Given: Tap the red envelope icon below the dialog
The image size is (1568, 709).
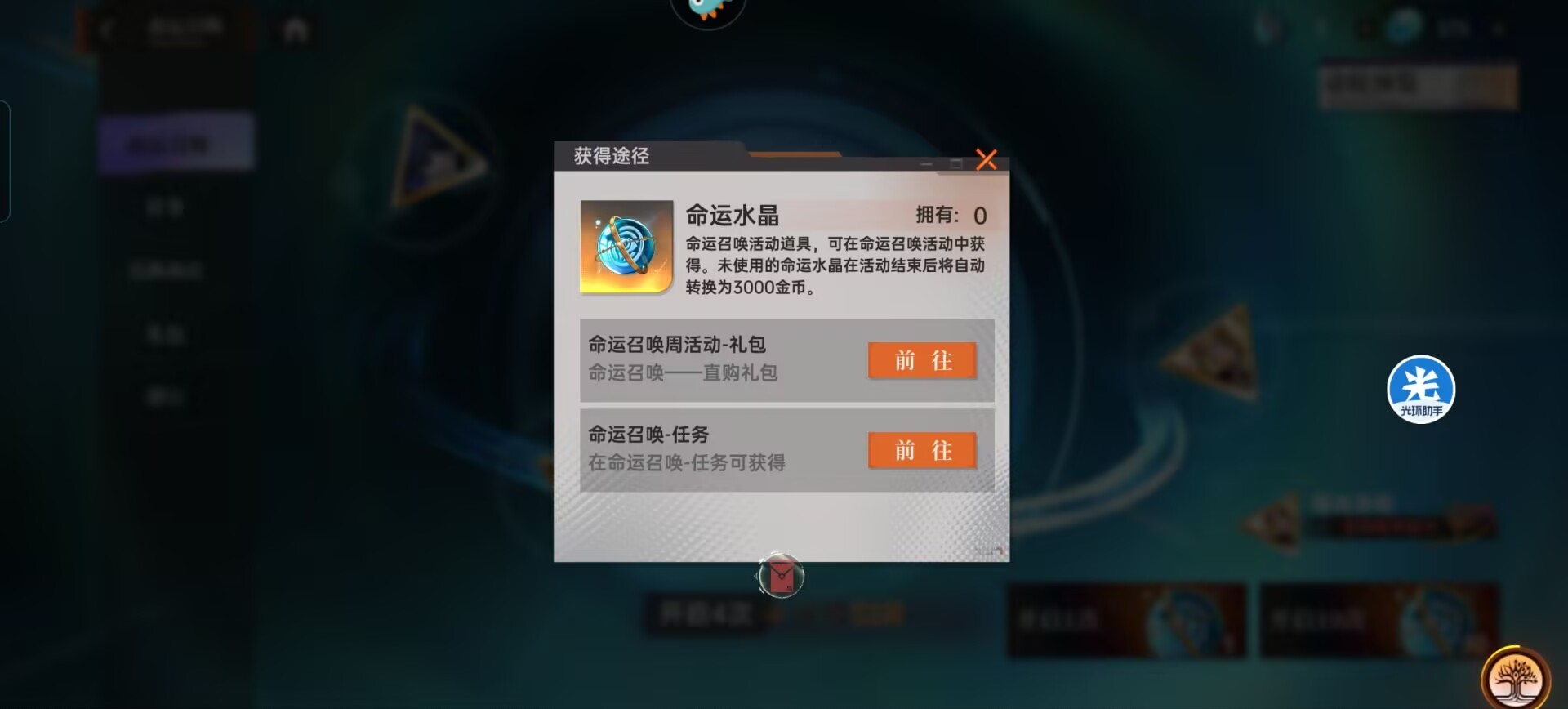Looking at the screenshot, I should (781, 576).
